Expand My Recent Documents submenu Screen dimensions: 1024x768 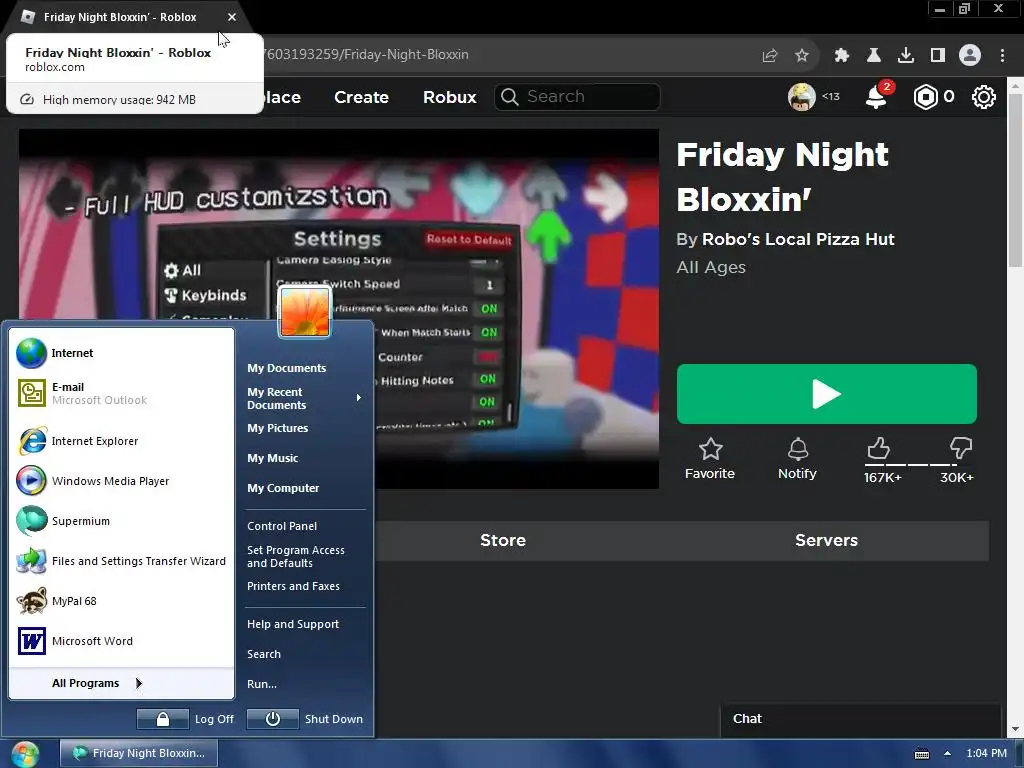point(305,398)
